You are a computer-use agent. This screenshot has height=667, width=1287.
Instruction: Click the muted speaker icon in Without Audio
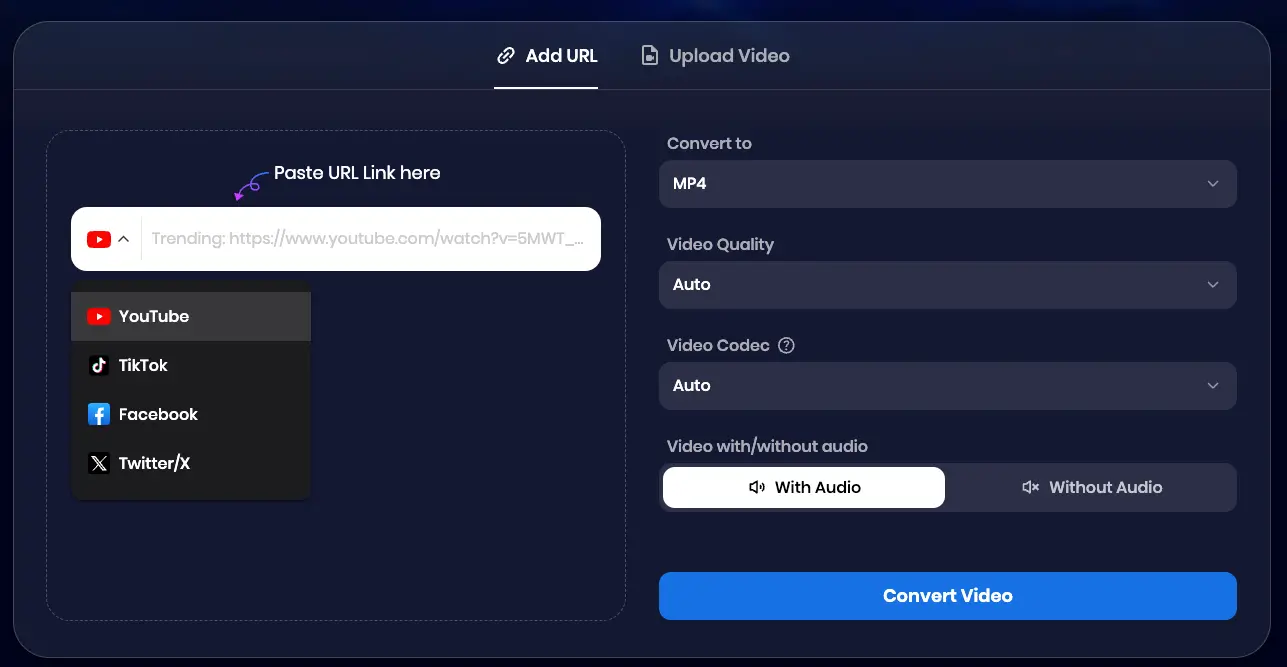click(x=1030, y=488)
